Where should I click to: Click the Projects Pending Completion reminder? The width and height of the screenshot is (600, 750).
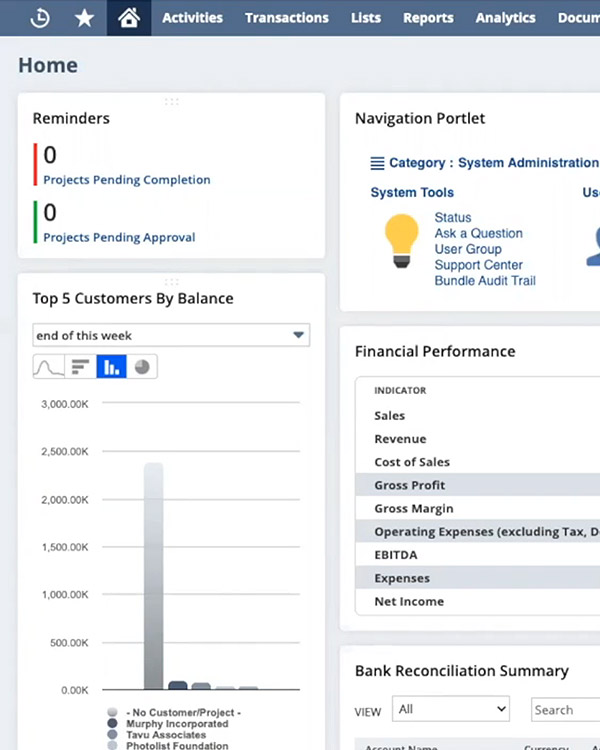coord(127,180)
